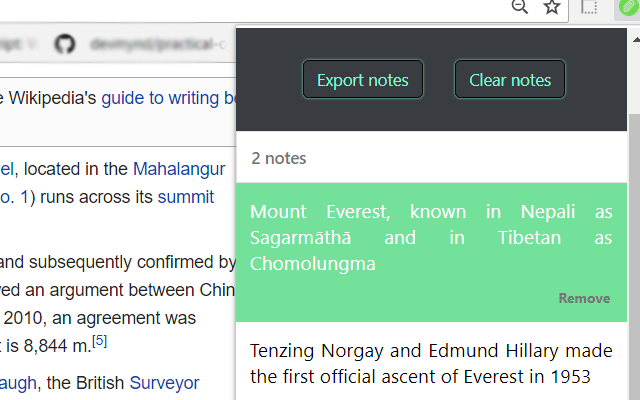Click the blurred bookmark text next to GitHub
Viewport: 640px width, 400px height.
[158, 44]
